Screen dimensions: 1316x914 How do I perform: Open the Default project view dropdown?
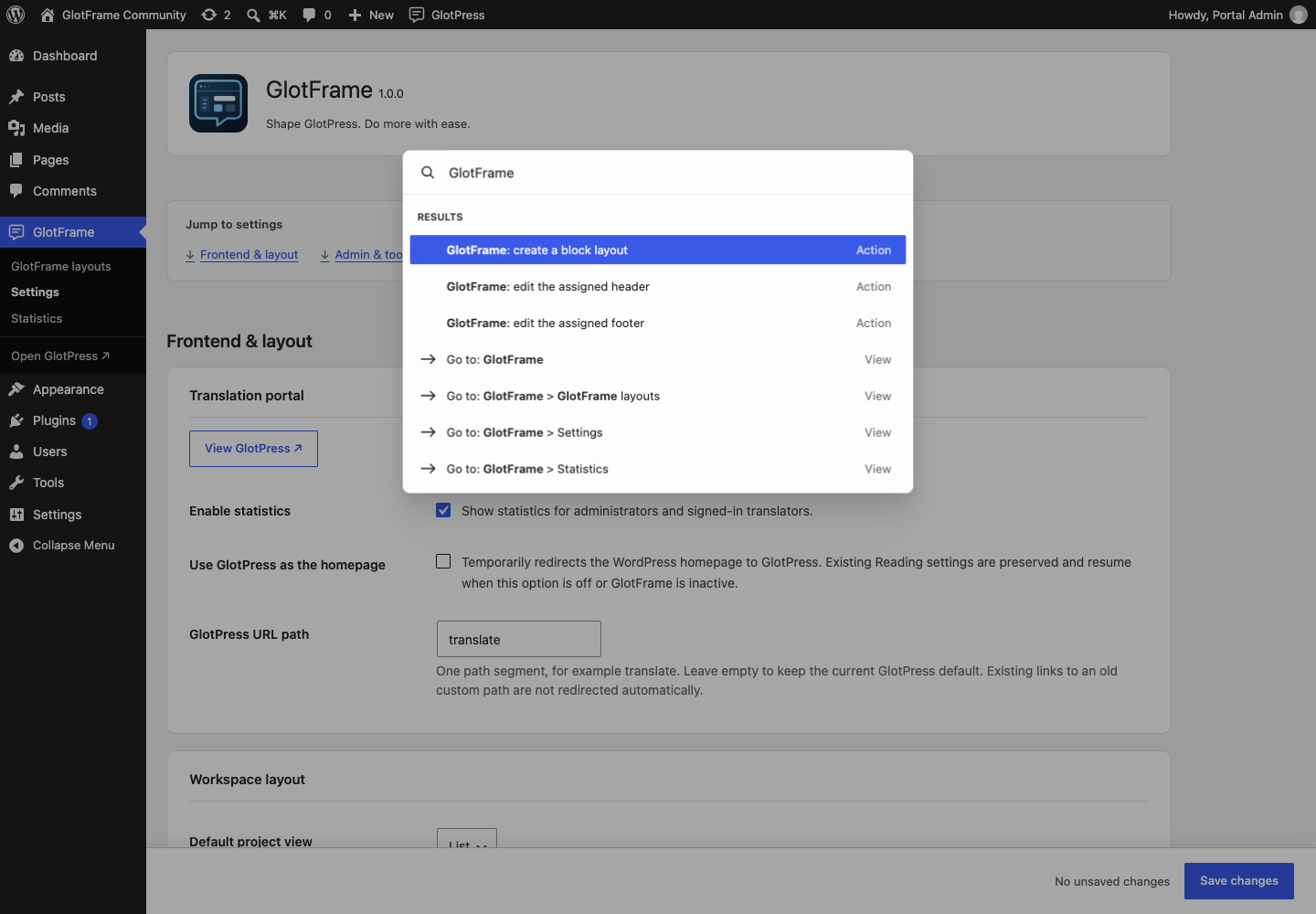(467, 838)
